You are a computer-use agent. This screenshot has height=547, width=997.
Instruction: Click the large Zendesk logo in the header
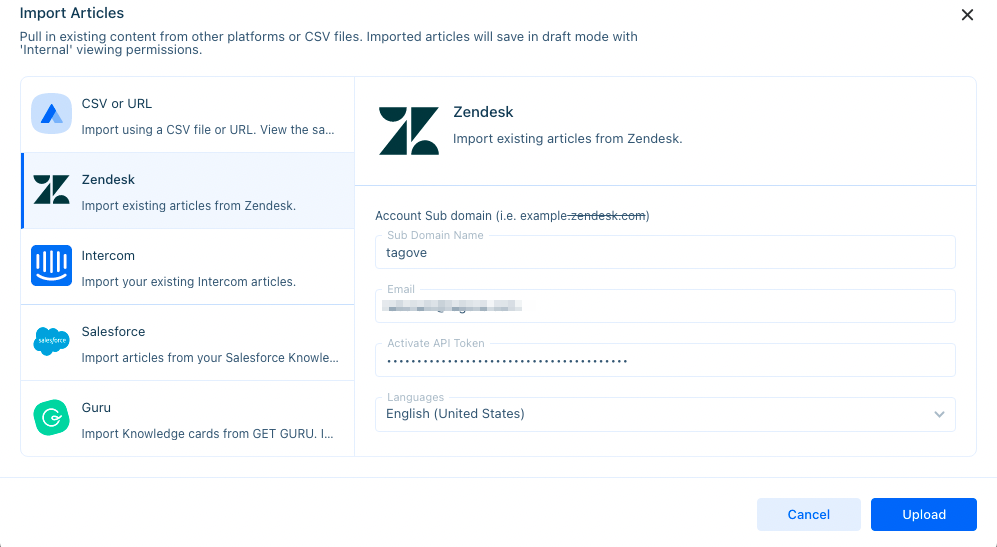pos(409,131)
